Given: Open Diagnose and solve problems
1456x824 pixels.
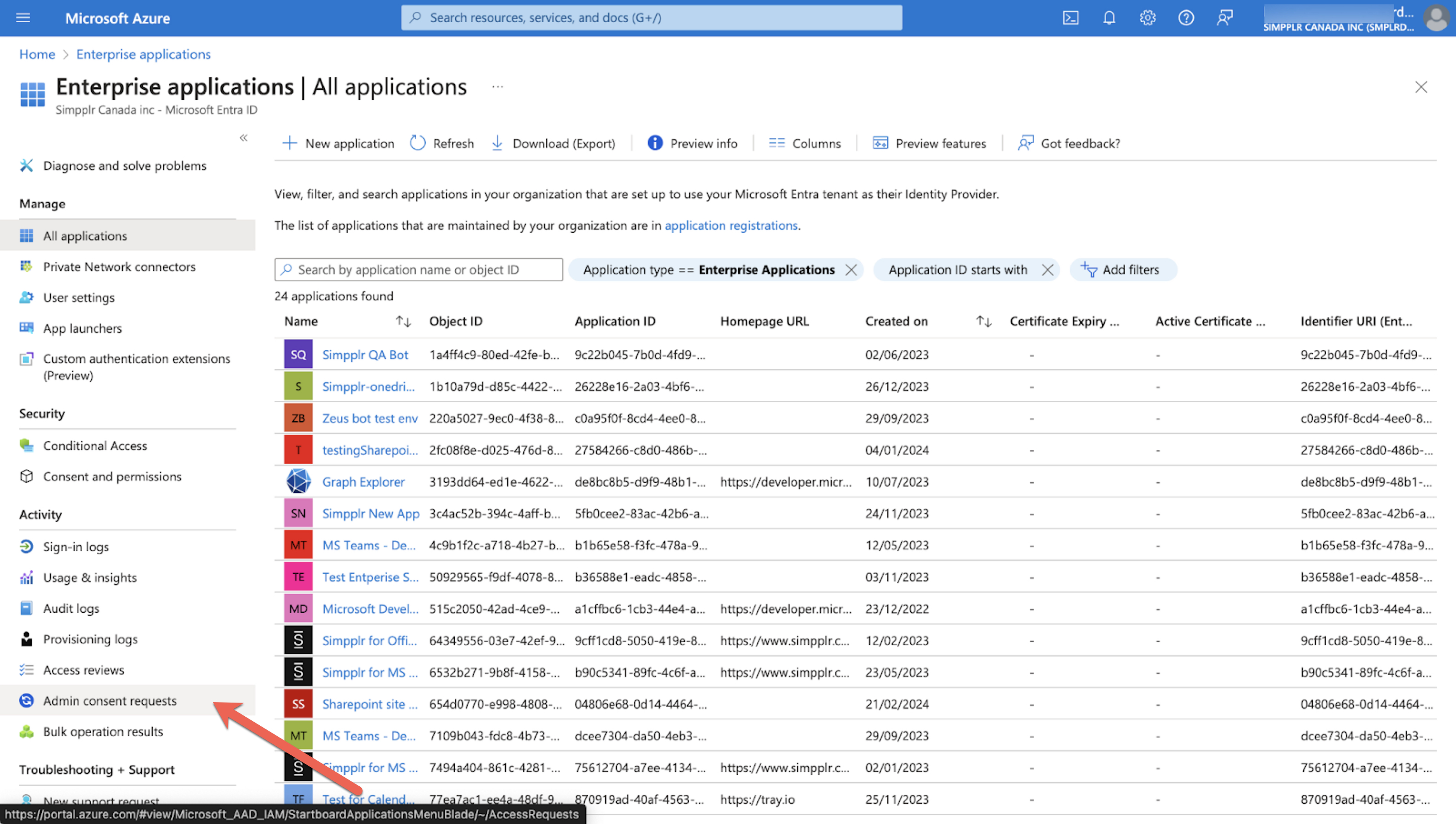Looking at the screenshot, I should 125,165.
